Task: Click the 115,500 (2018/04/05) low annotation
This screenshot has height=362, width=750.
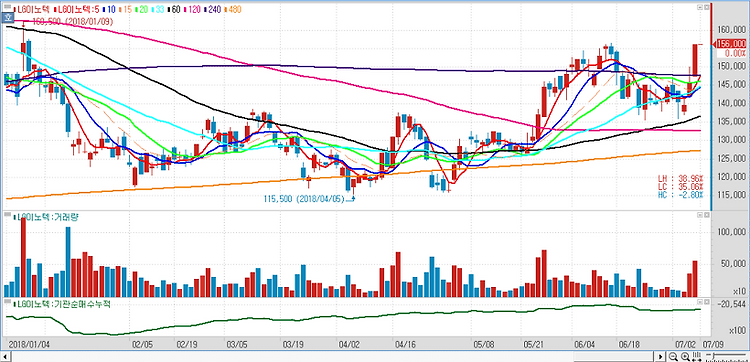Action: point(304,198)
